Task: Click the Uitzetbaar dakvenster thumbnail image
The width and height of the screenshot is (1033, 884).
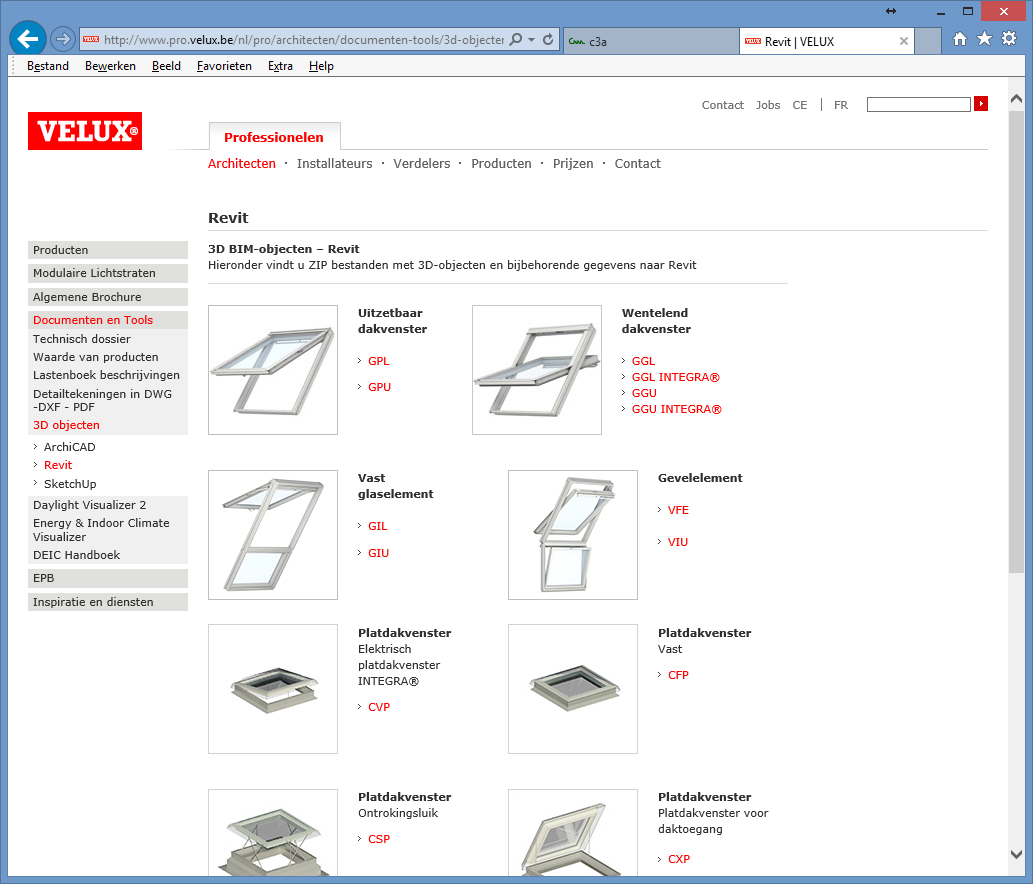Action: click(x=273, y=370)
